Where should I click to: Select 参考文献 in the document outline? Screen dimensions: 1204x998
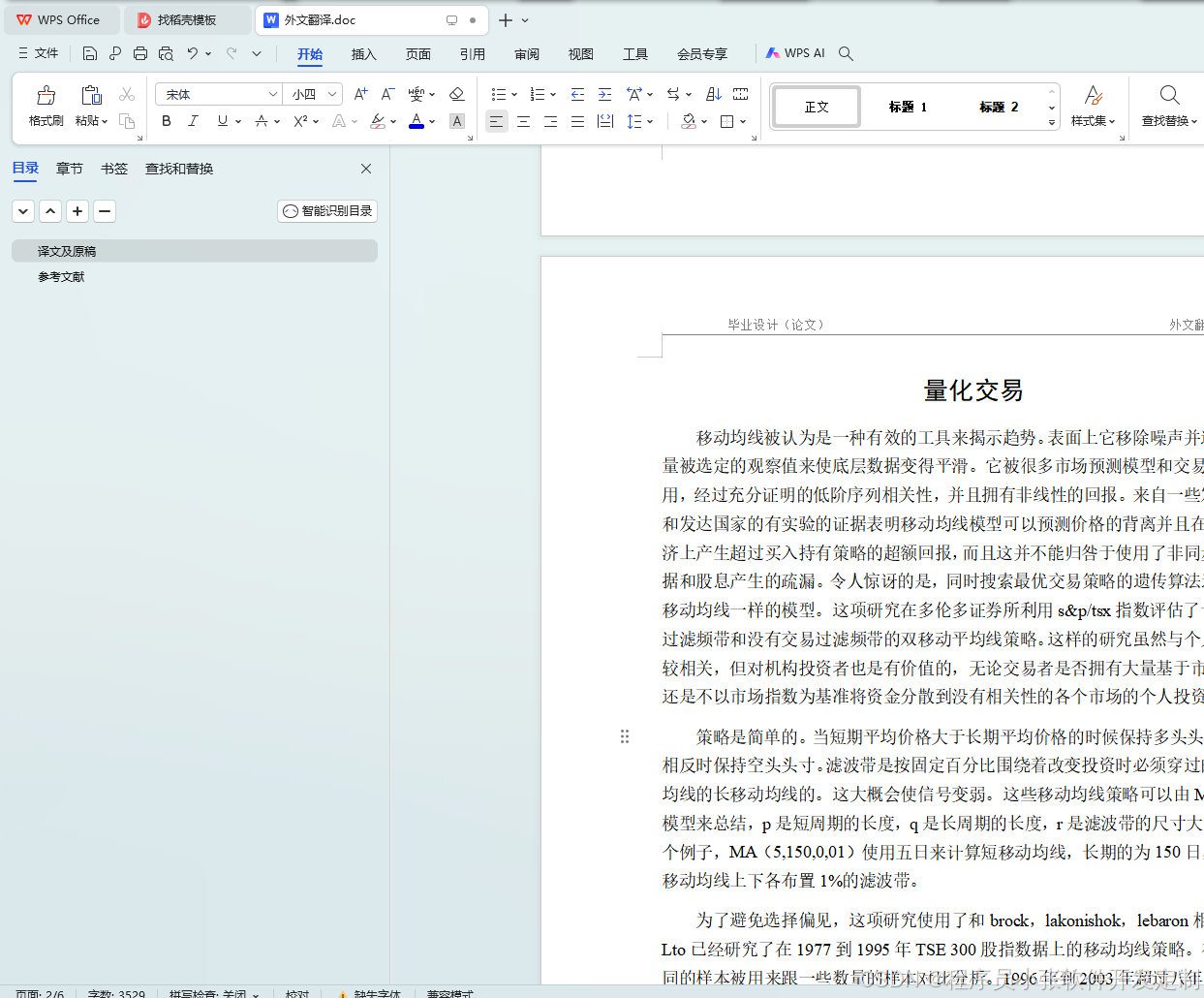point(60,276)
